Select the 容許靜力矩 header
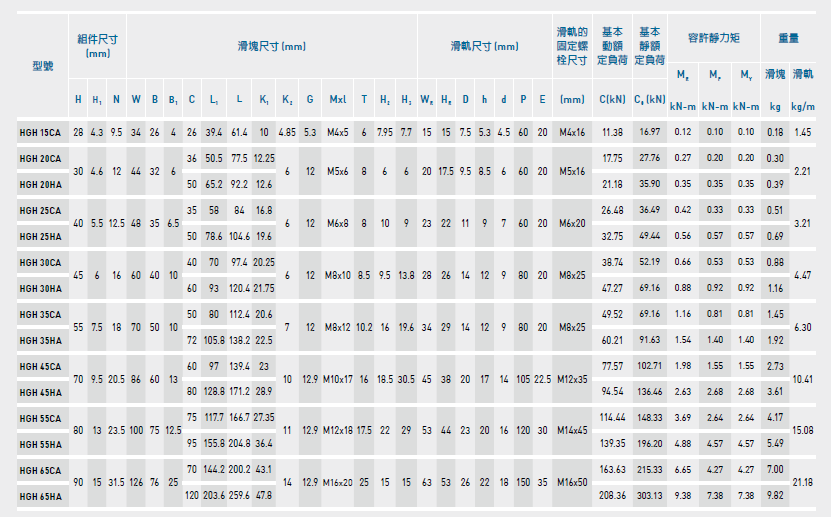 pos(713,38)
